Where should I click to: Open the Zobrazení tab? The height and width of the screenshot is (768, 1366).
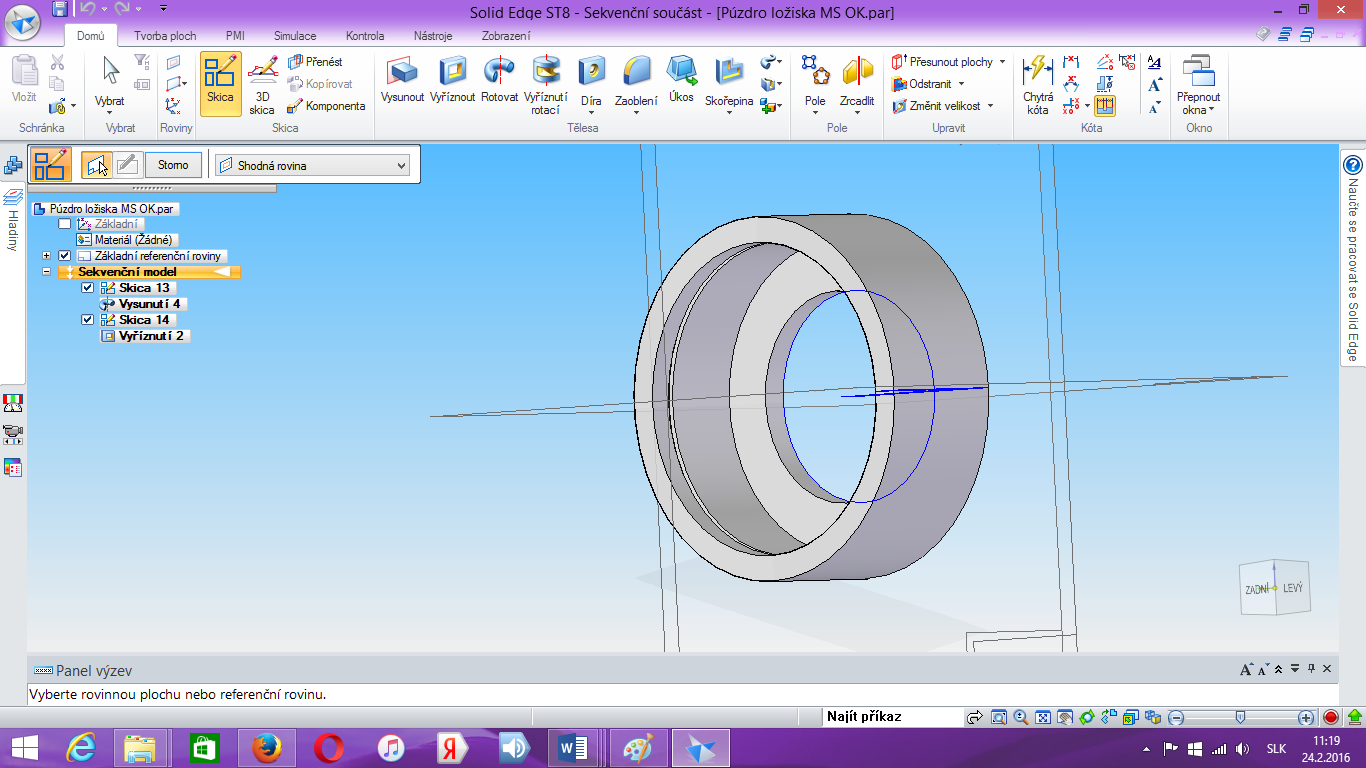[506, 36]
